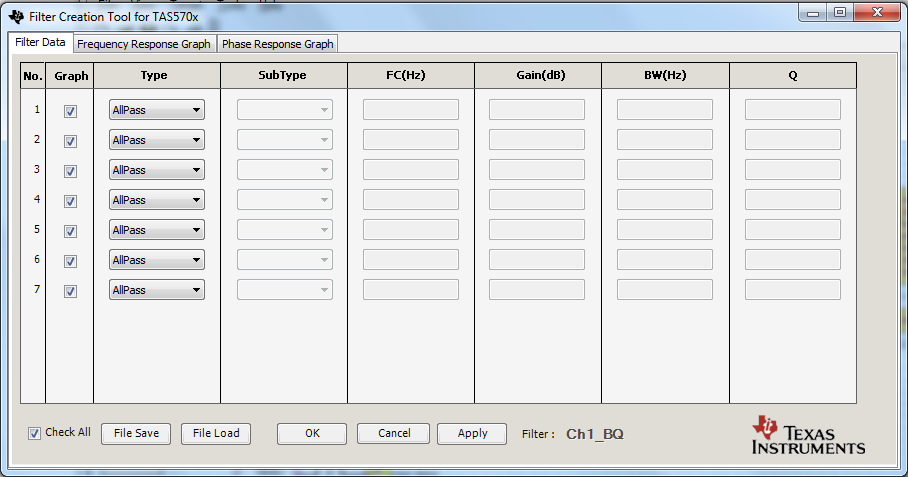Disable Graph checkbox for filter row 5

pos(71,232)
